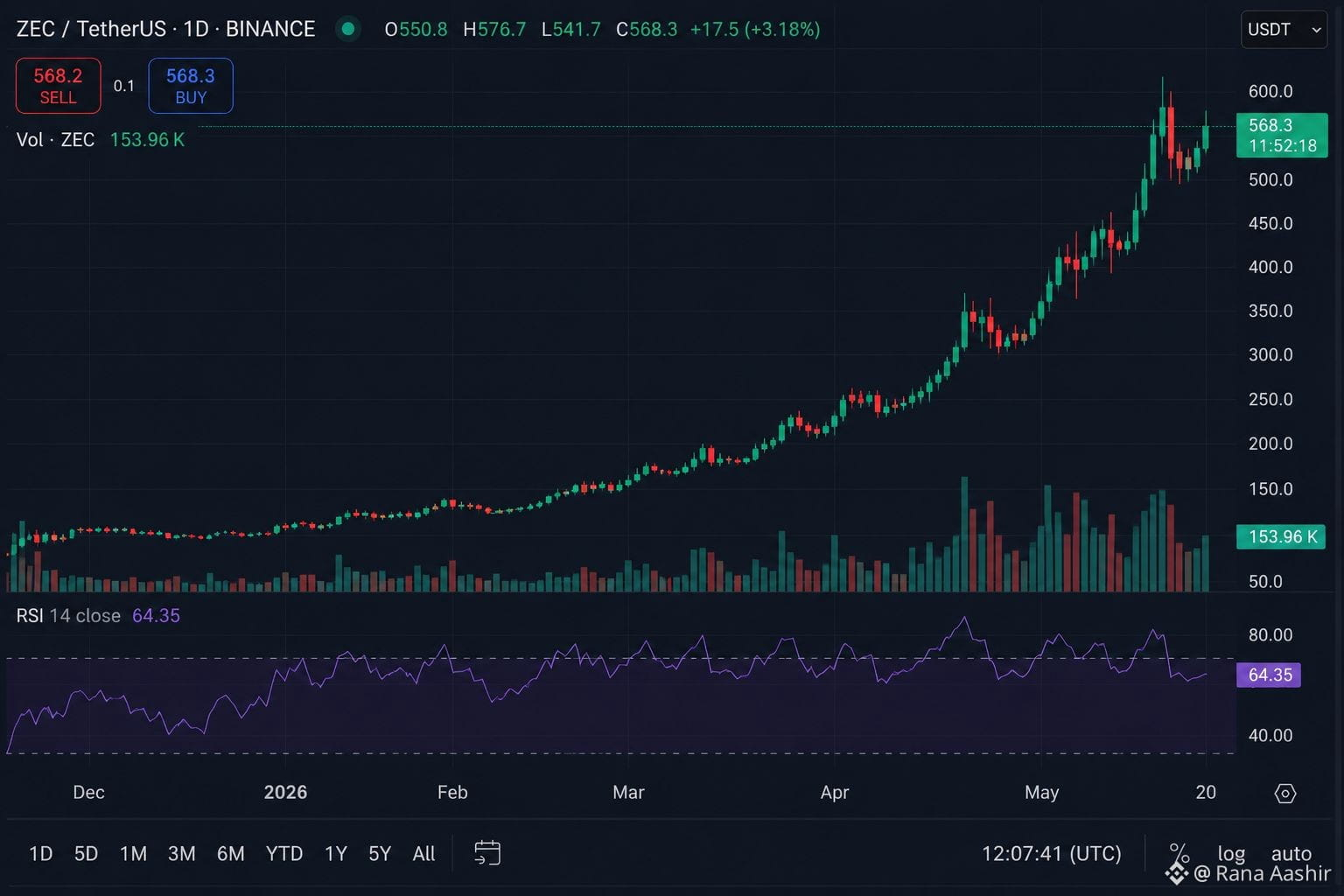Screen dimensions: 1344x896
Task: Toggle auto scale
Action: [1291, 853]
